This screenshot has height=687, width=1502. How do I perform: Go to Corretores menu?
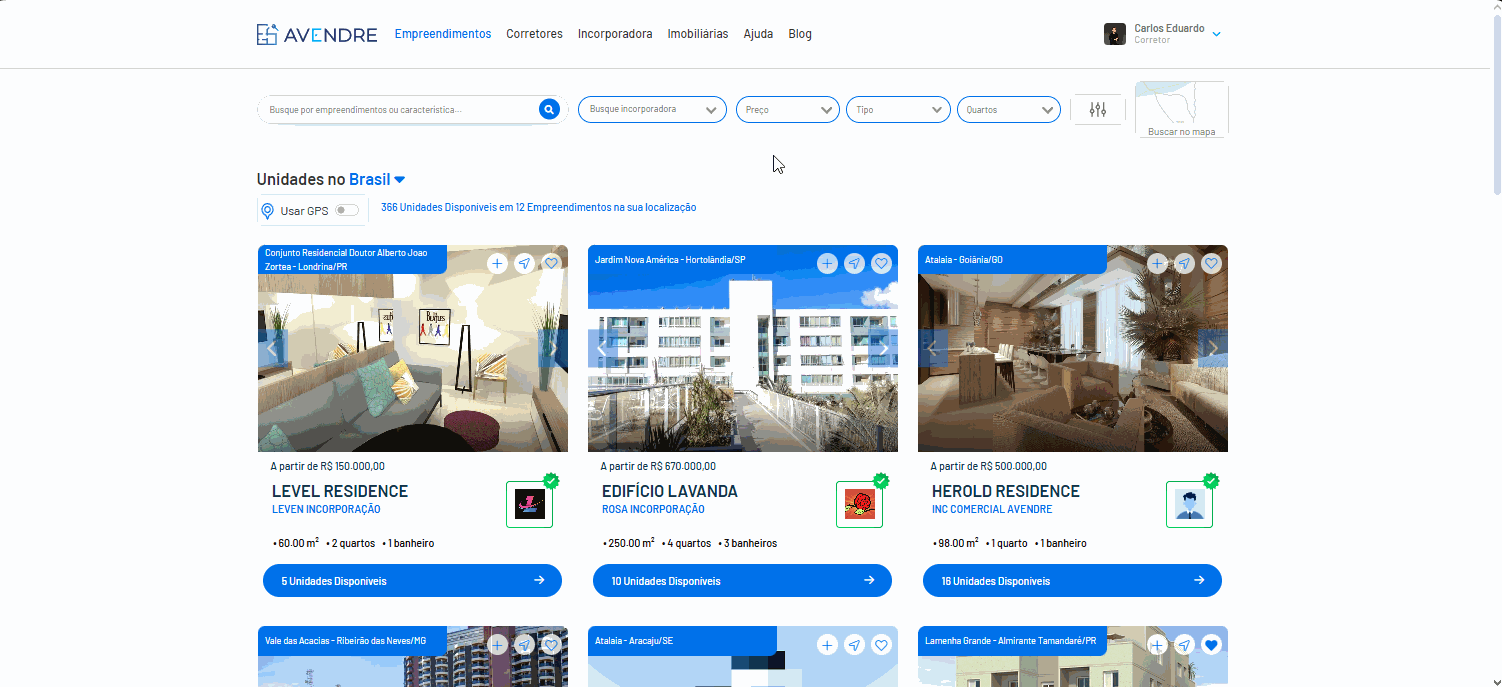pos(534,34)
